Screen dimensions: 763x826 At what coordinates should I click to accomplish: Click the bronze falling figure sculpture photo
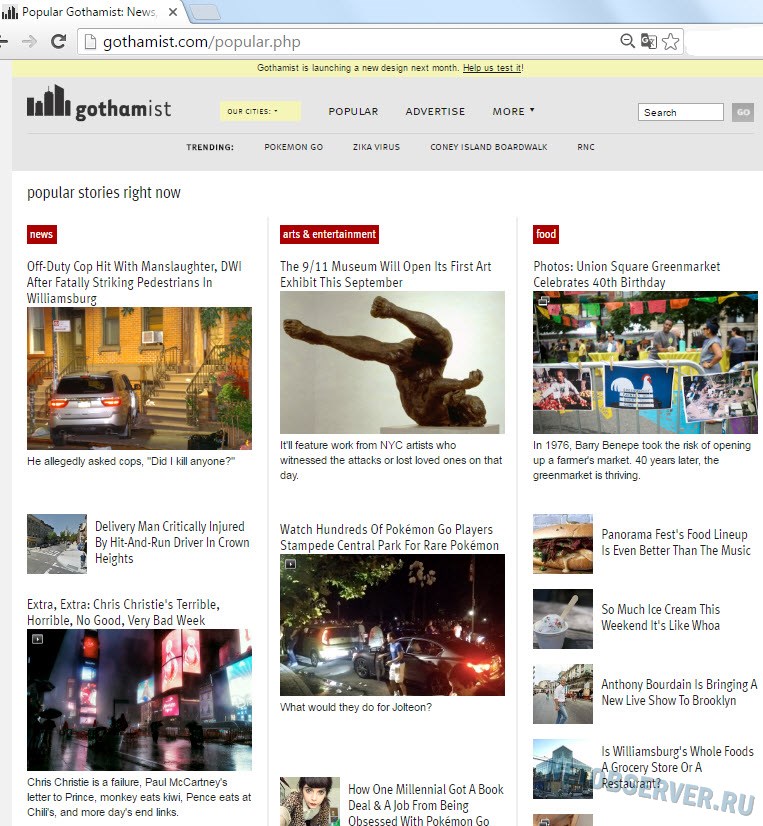392,362
